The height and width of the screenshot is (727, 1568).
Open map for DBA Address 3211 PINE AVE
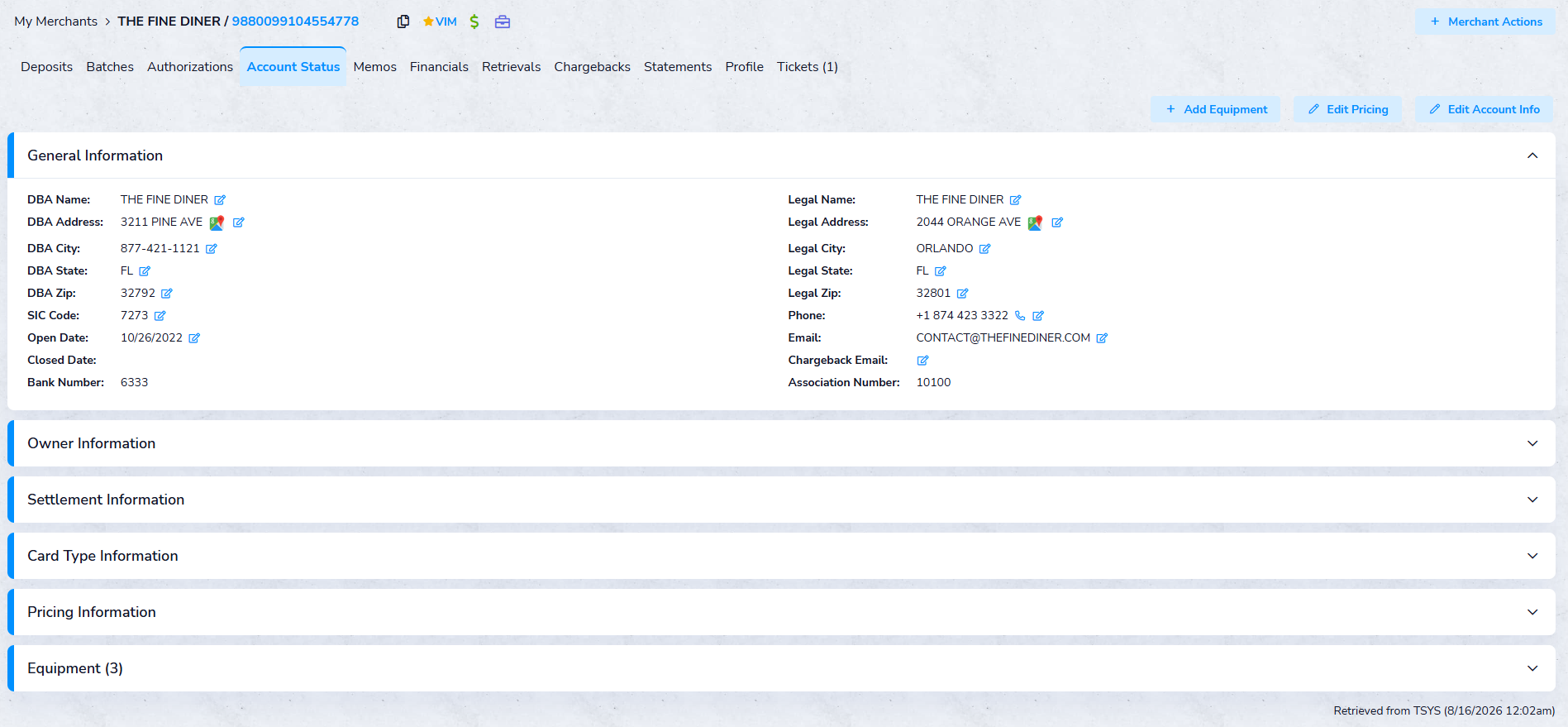[217, 222]
